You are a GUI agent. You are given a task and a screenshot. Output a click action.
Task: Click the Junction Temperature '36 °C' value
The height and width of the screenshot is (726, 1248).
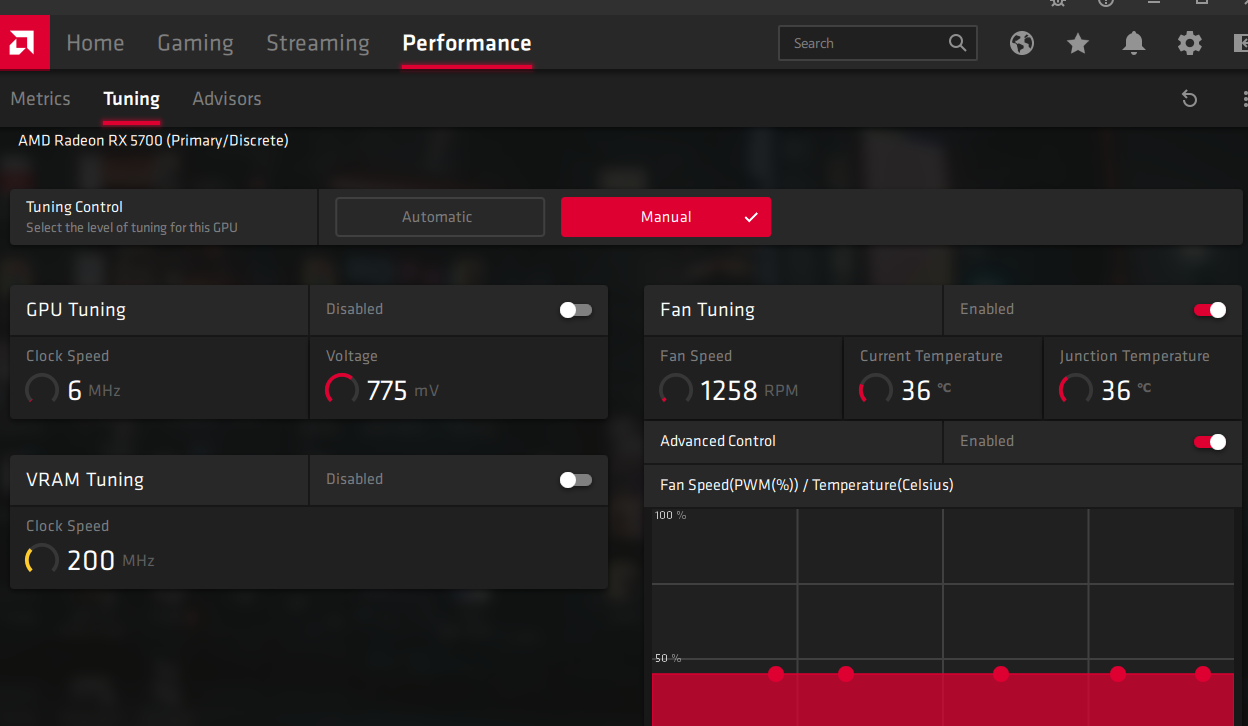(1126, 391)
